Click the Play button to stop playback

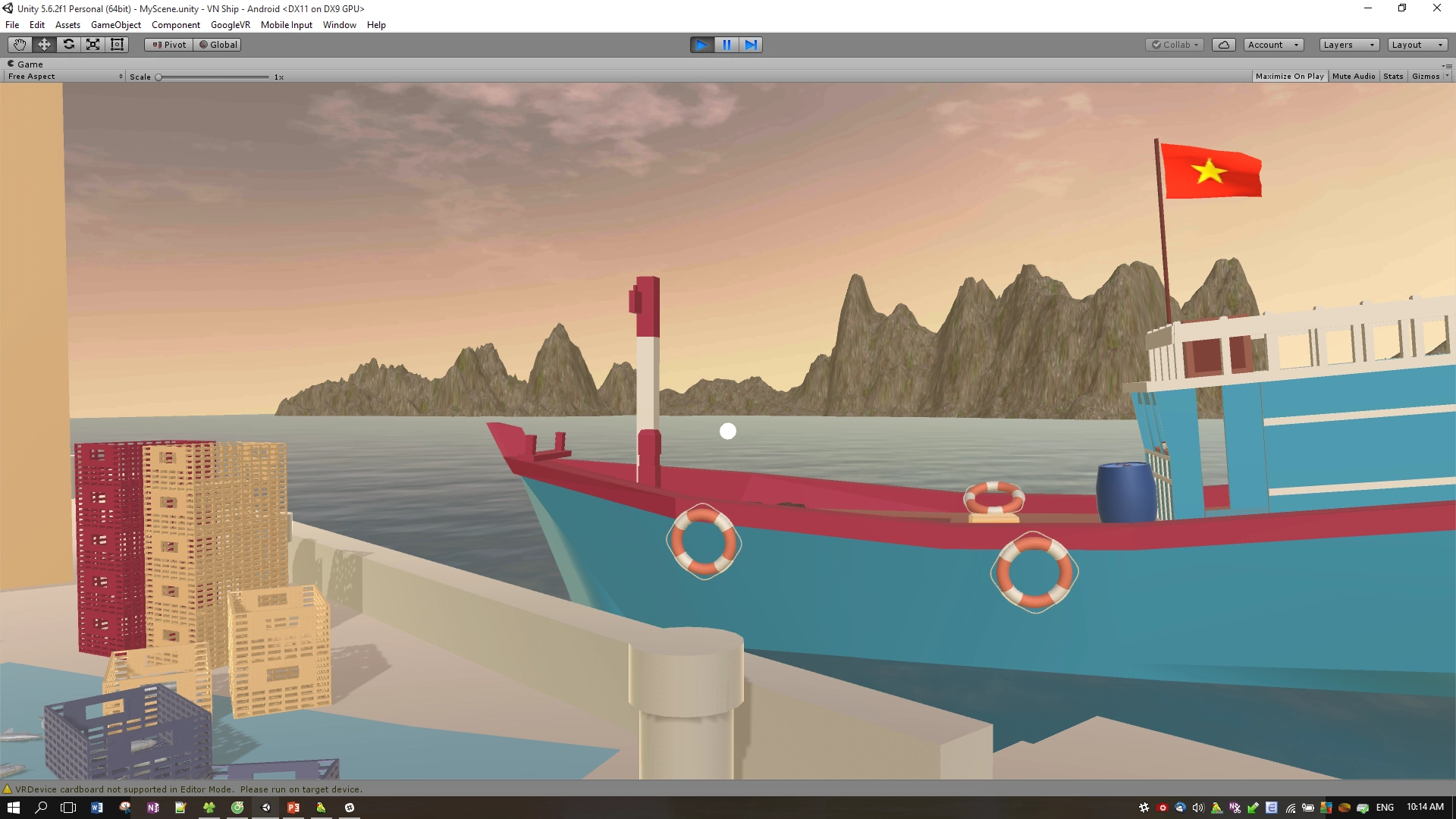pos(701,45)
